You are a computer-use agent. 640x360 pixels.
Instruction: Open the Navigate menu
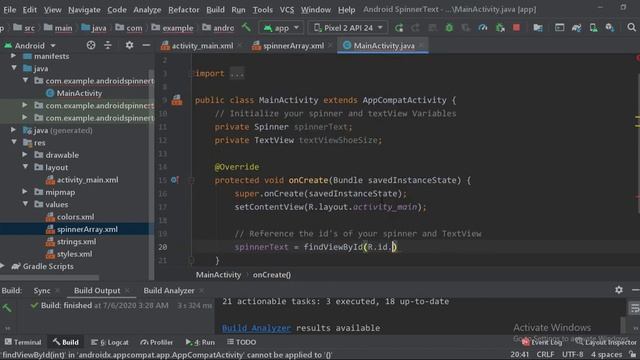(84, 9)
